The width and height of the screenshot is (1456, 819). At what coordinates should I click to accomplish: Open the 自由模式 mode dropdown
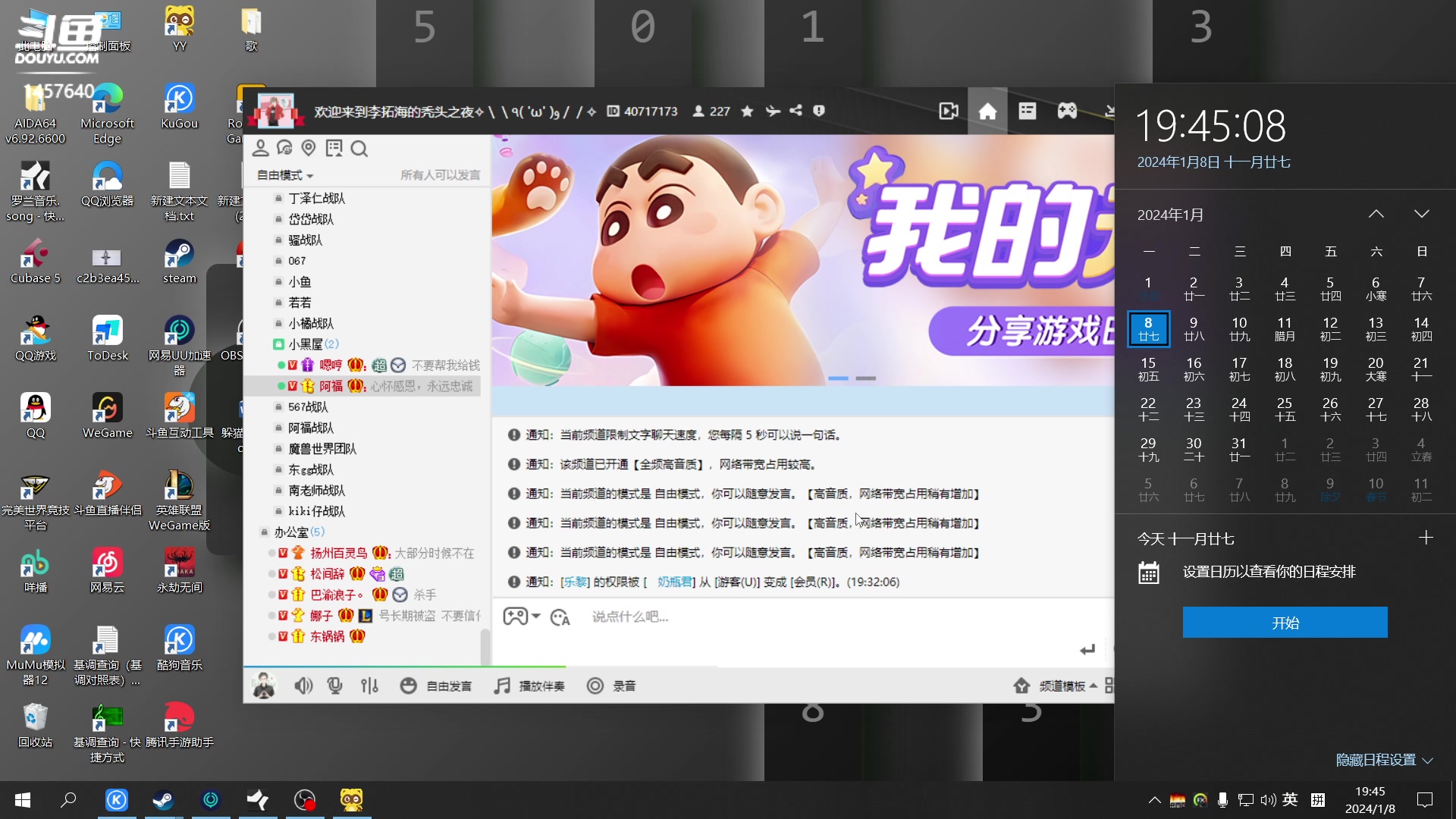pos(284,174)
